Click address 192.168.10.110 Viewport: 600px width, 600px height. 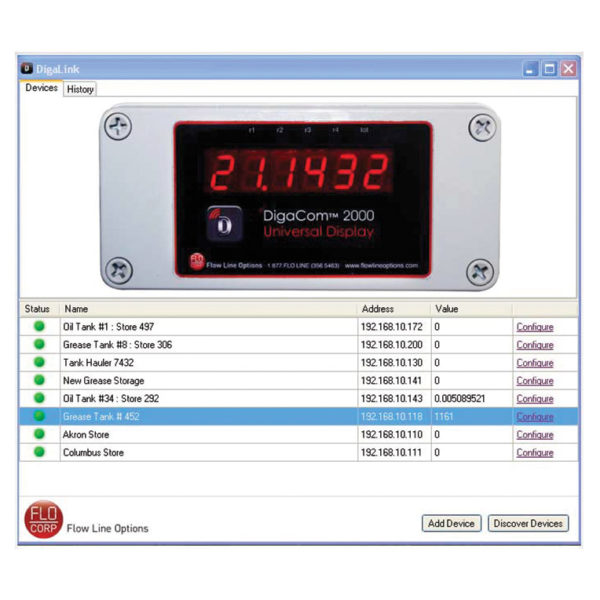coord(391,435)
